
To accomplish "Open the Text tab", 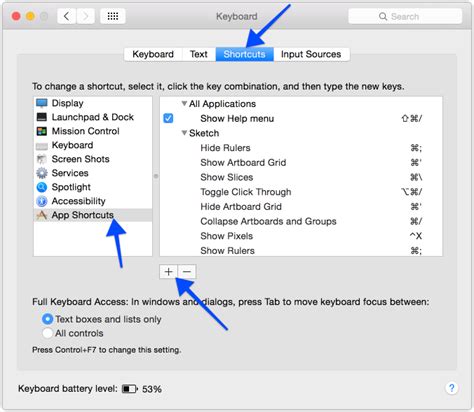I will point(199,54).
